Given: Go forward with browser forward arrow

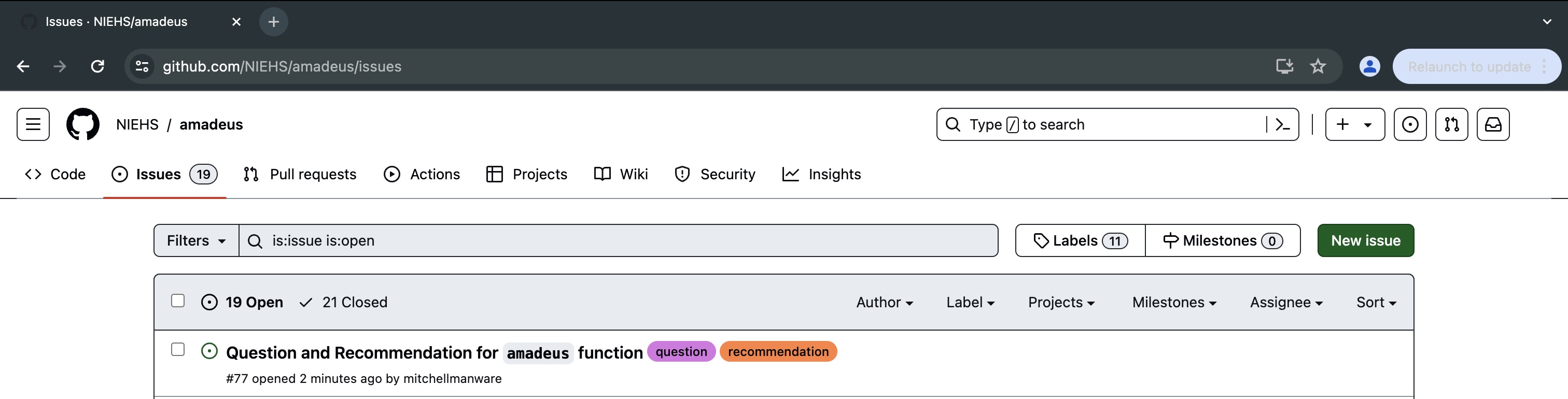Looking at the screenshot, I should [60, 66].
